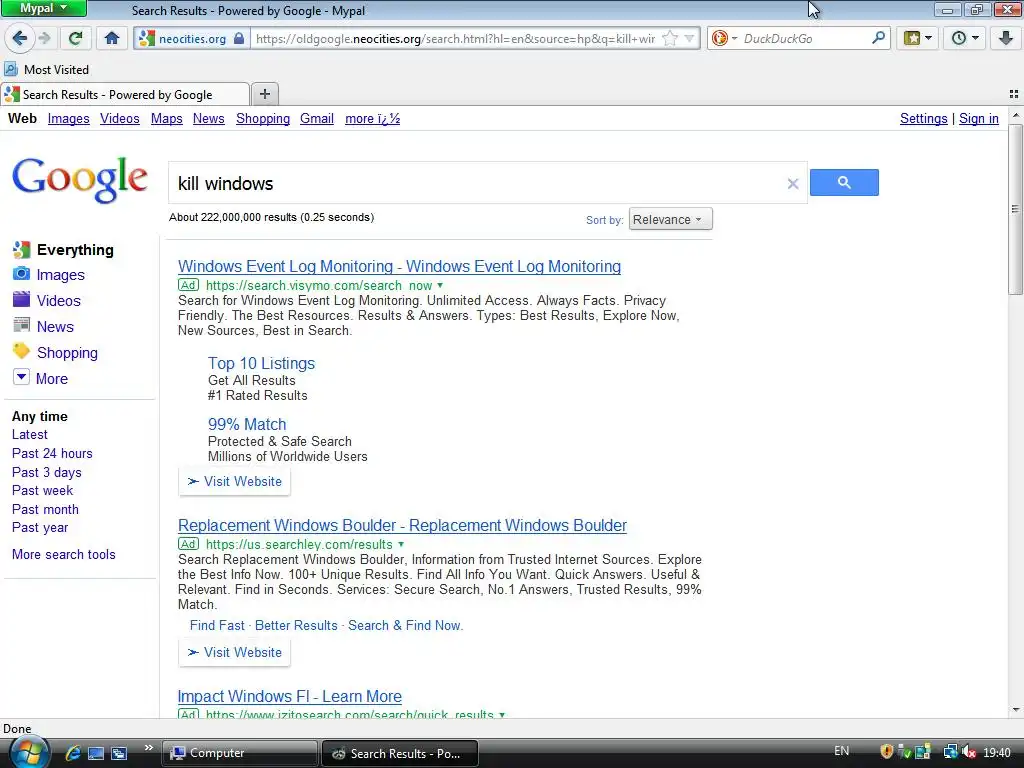The image size is (1024, 768).
Task: Open the Home page icon
Action: [112, 39]
